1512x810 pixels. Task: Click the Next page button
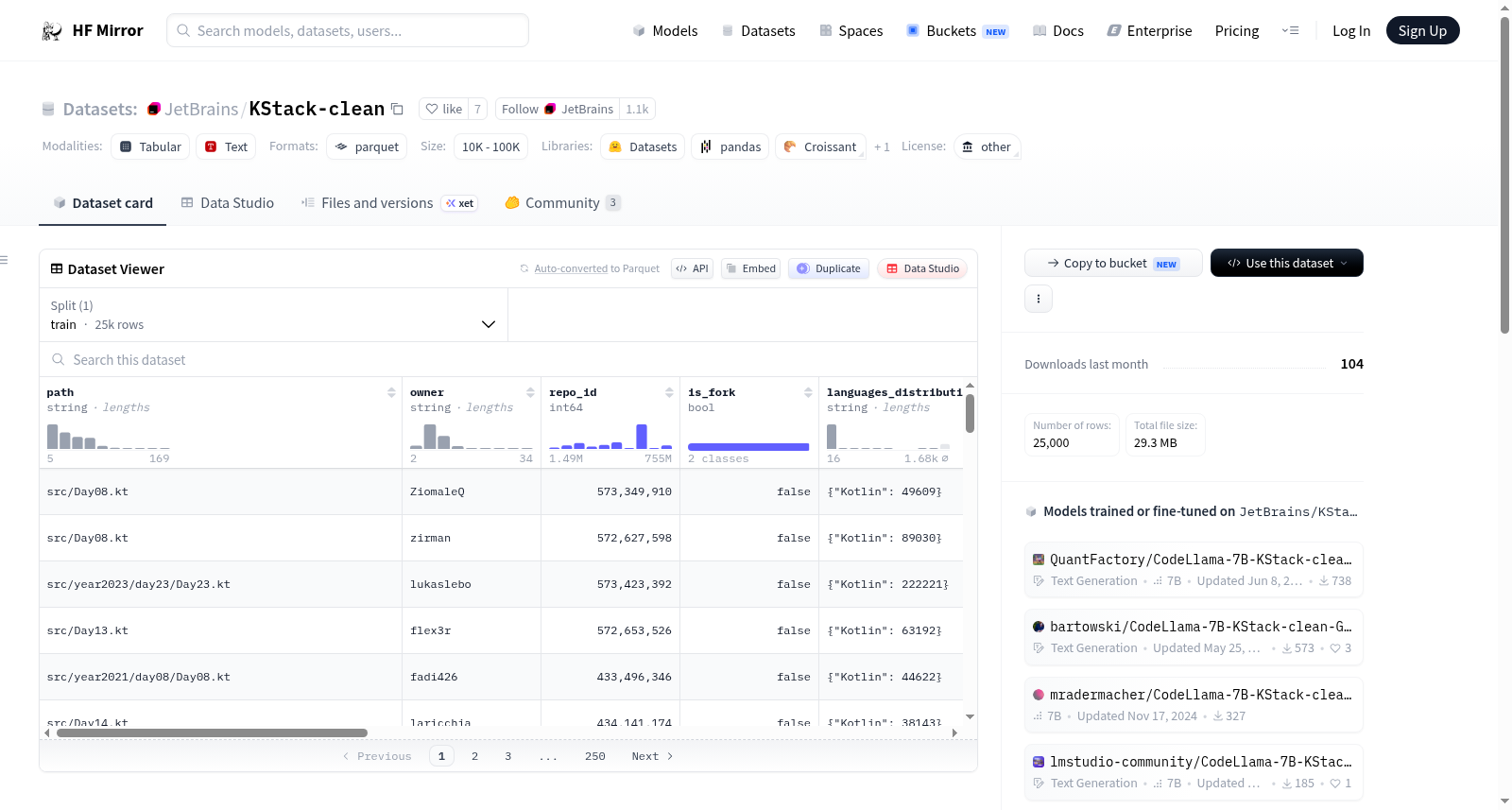coord(652,756)
